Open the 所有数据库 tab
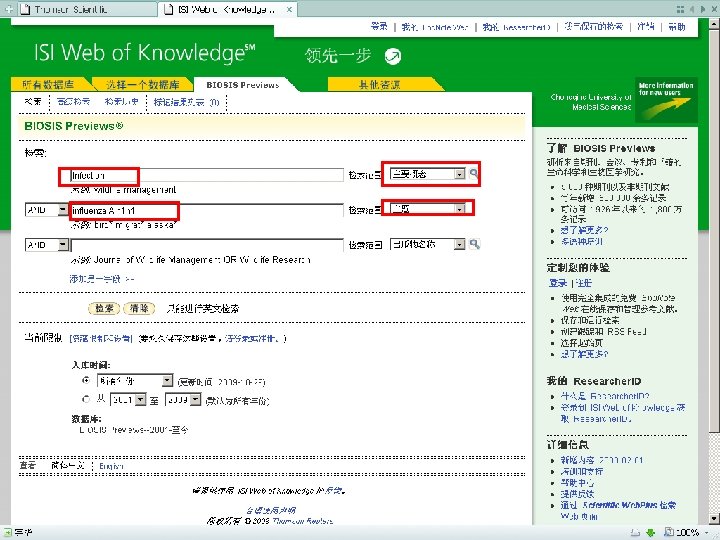 tap(48, 84)
